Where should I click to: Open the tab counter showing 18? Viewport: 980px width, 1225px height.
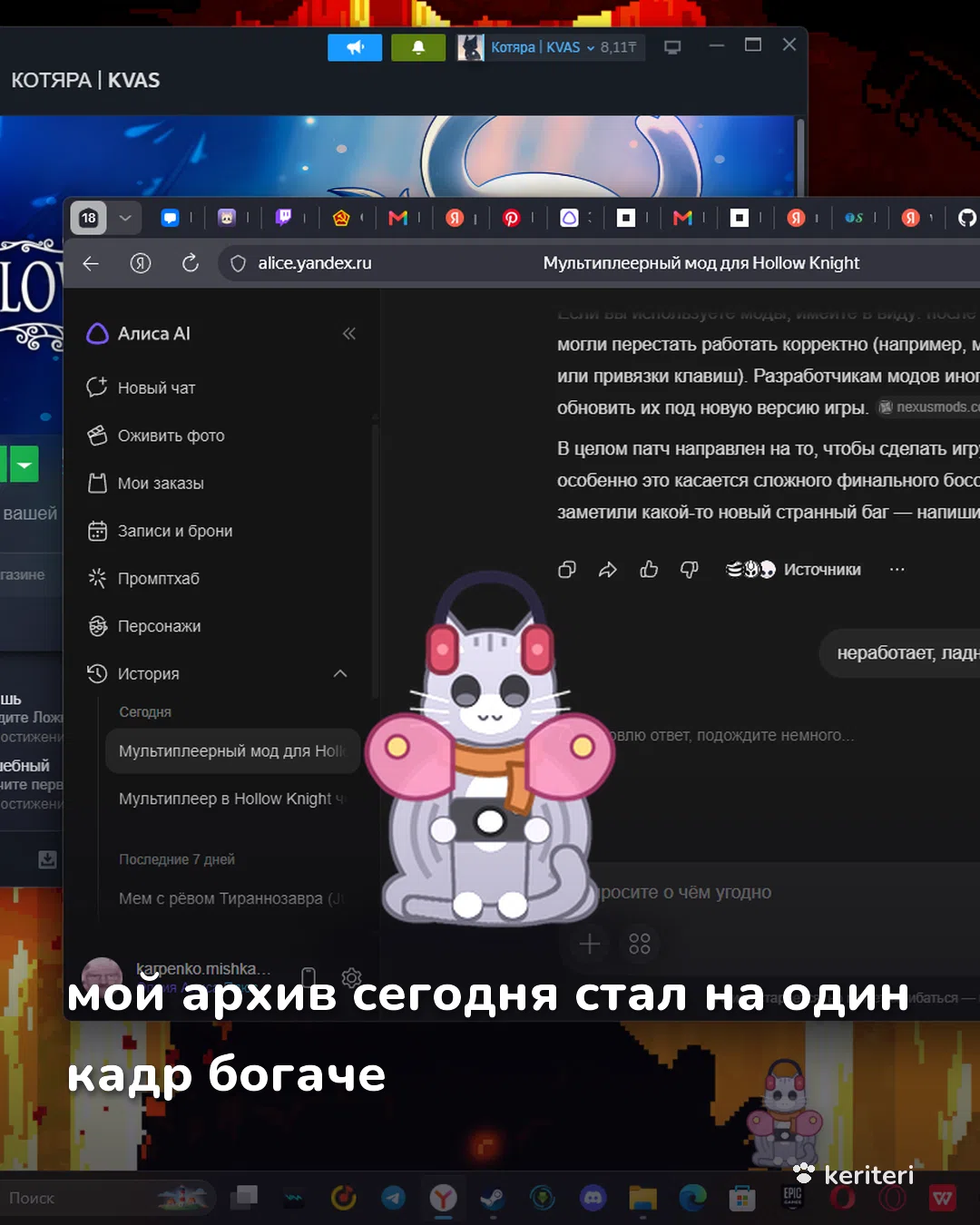tap(89, 218)
